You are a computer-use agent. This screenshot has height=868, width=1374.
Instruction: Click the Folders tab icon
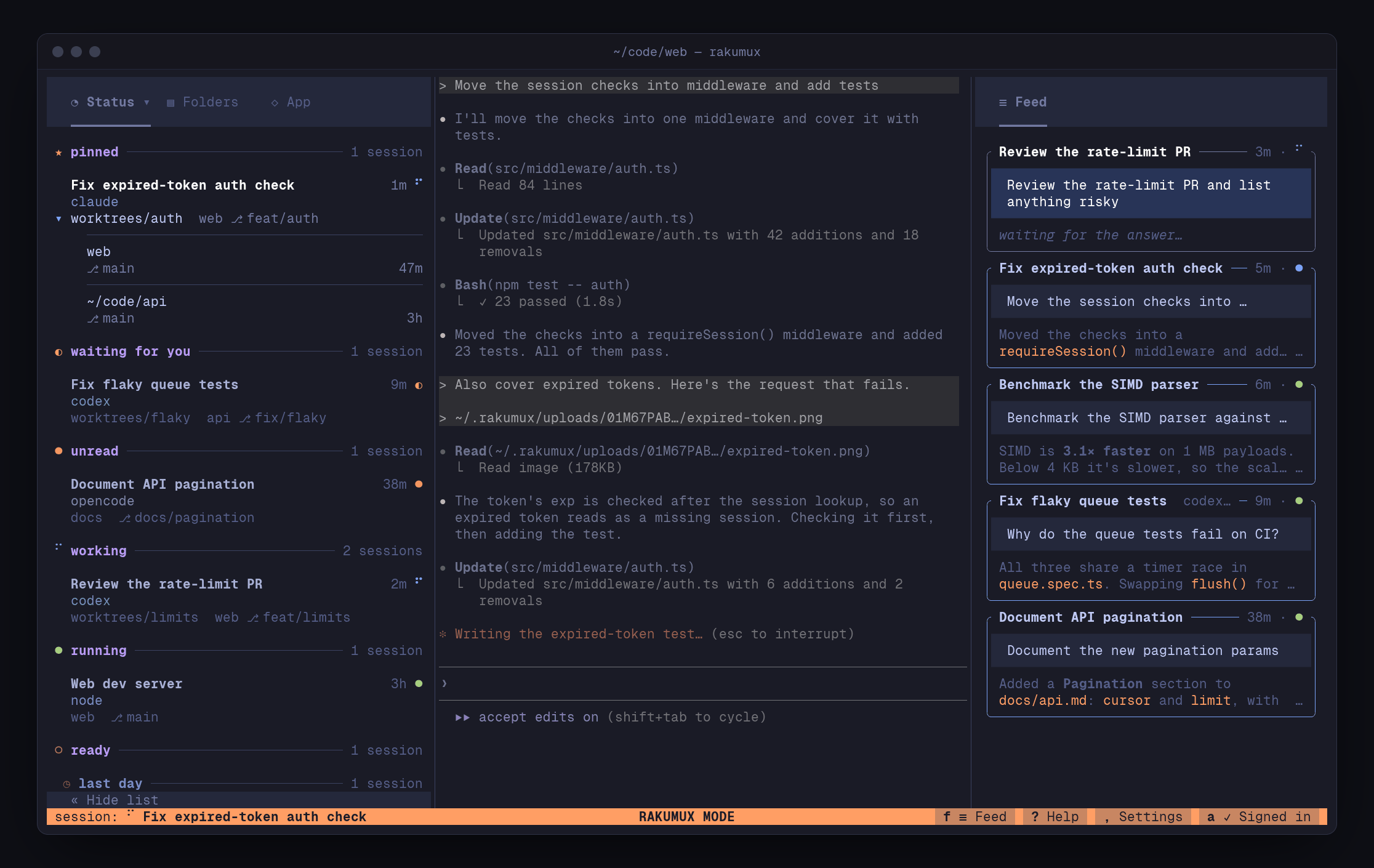tap(171, 103)
